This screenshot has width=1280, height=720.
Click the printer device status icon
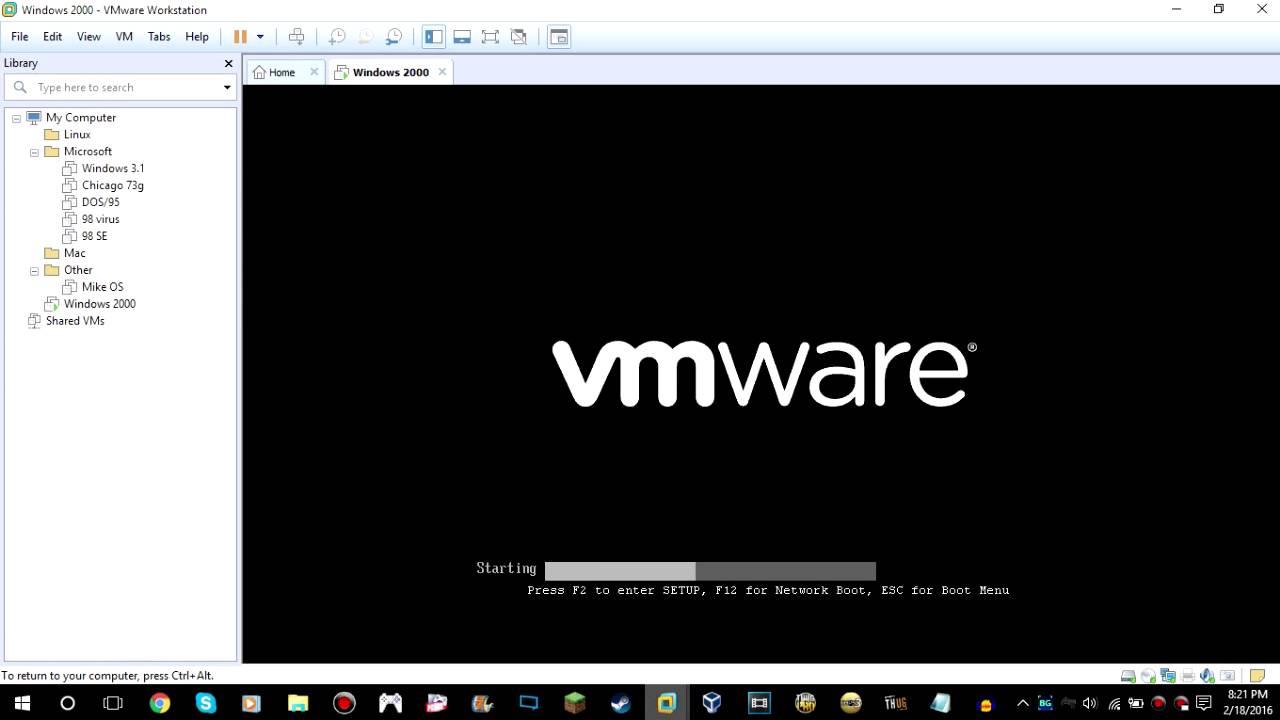click(1188, 676)
